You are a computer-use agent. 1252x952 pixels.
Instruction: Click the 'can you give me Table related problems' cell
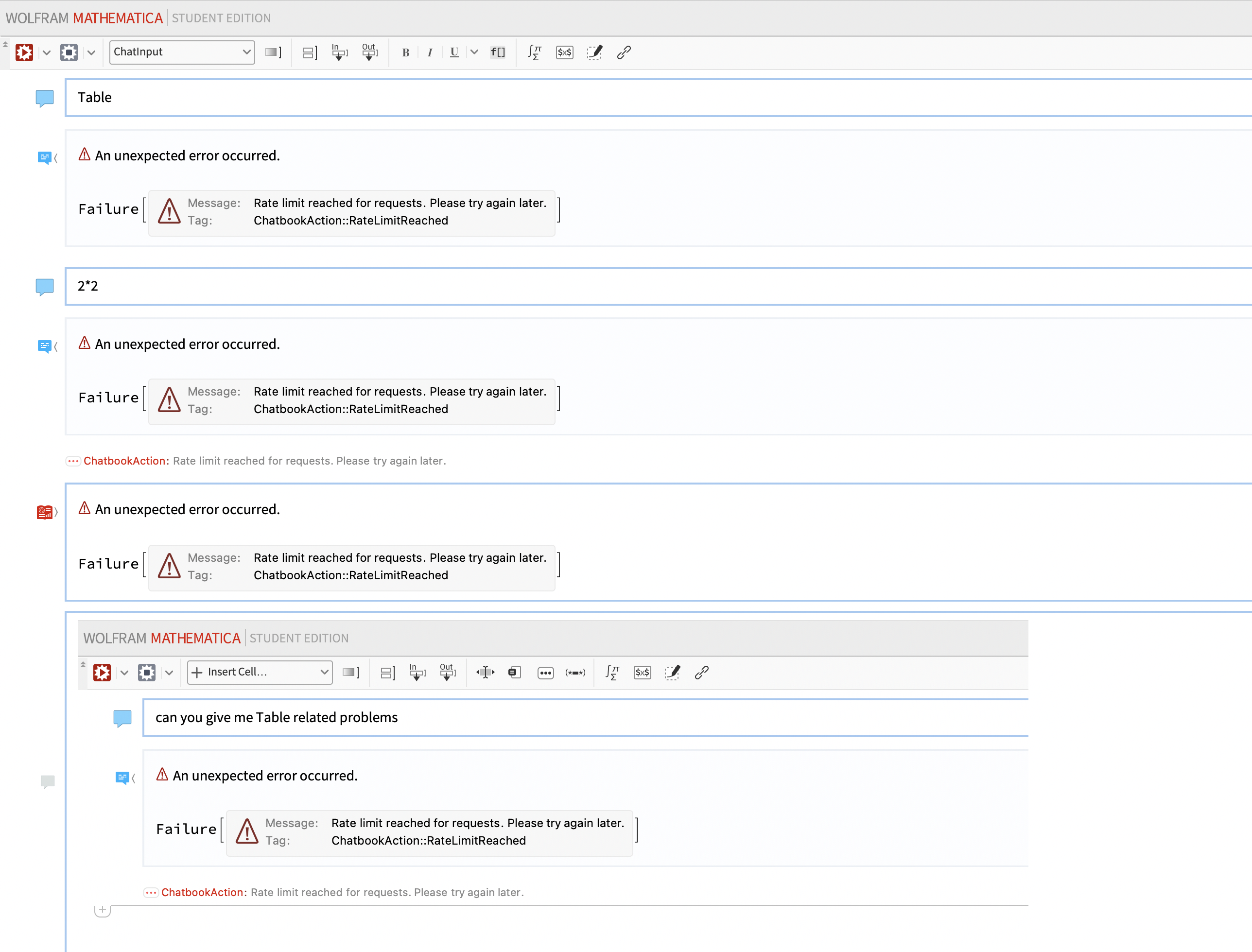(x=586, y=717)
